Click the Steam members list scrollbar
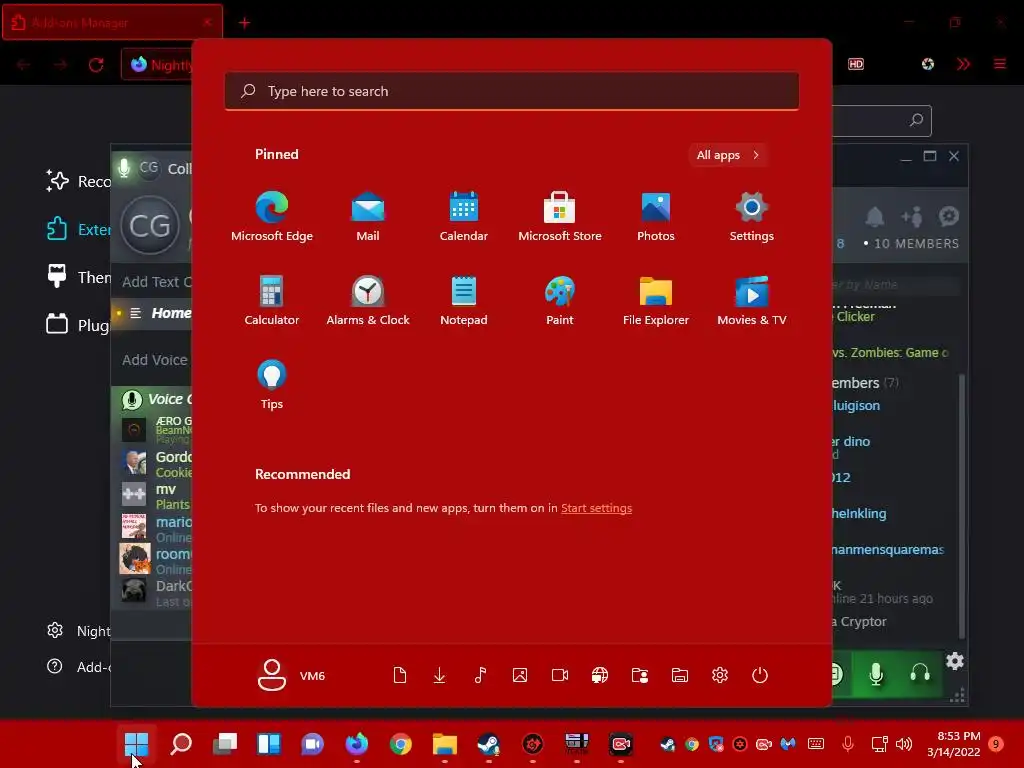 click(x=961, y=506)
